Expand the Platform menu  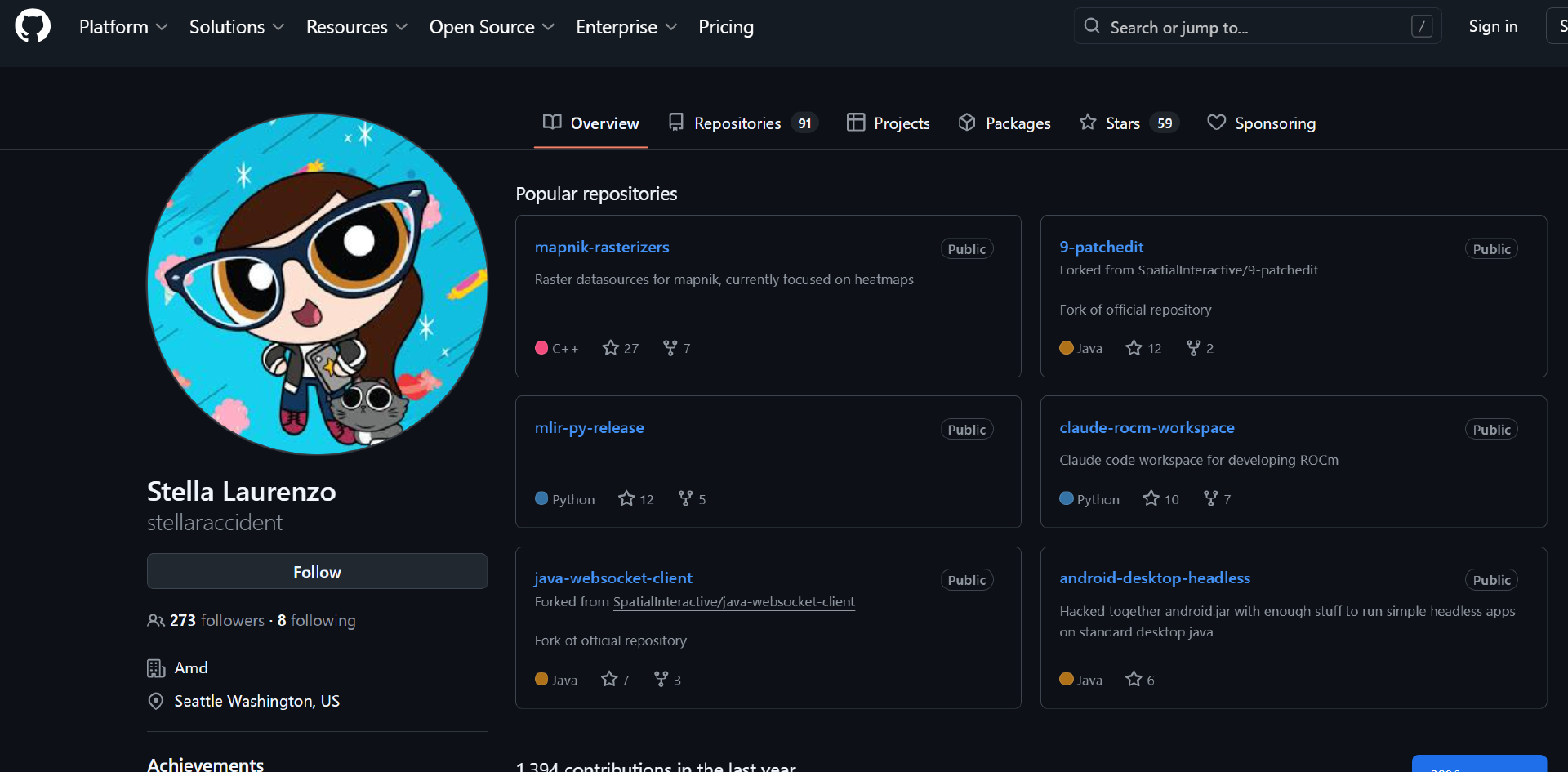tap(123, 27)
